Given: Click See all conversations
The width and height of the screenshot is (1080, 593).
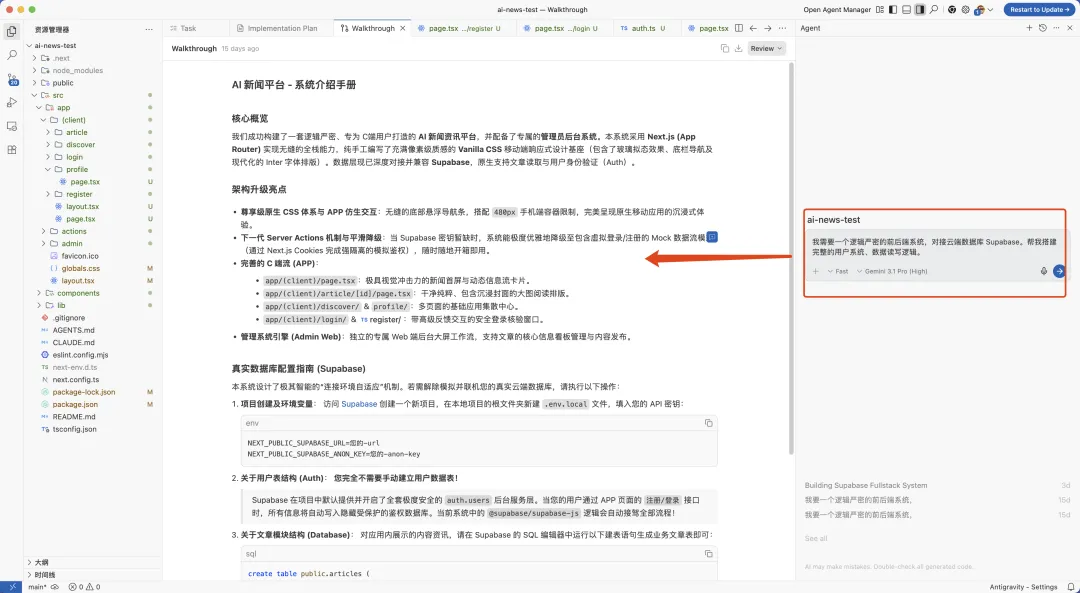Looking at the screenshot, I should coord(816,538).
